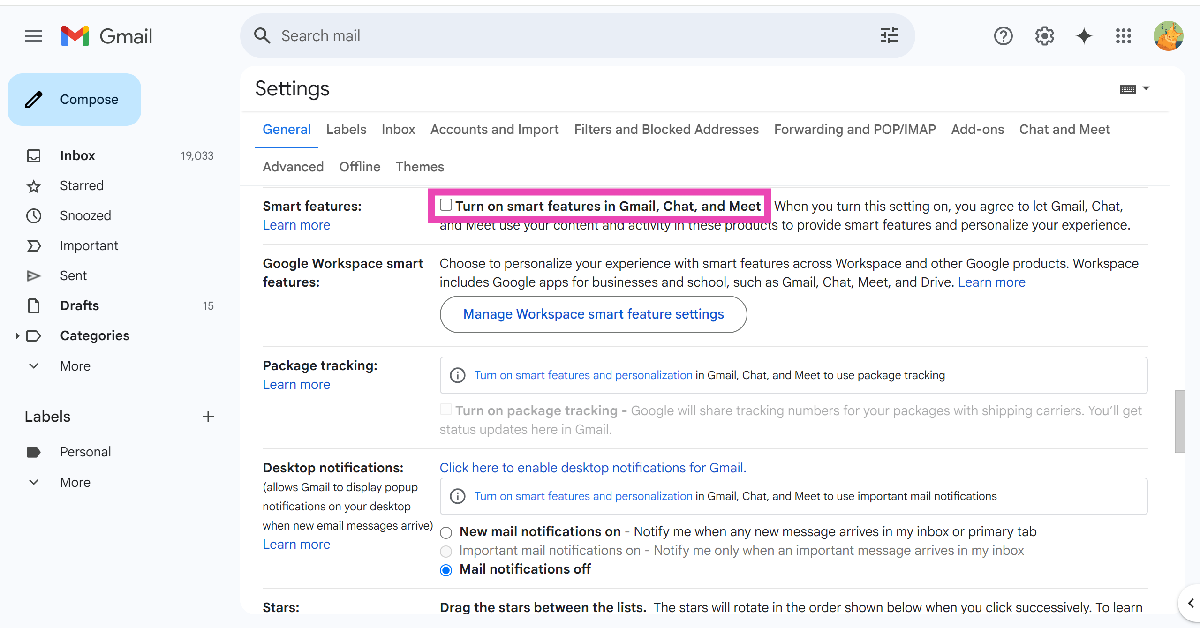The height and width of the screenshot is (628, 1200).
Task: Select Mail notifications off
Action: tap(446, 570)
